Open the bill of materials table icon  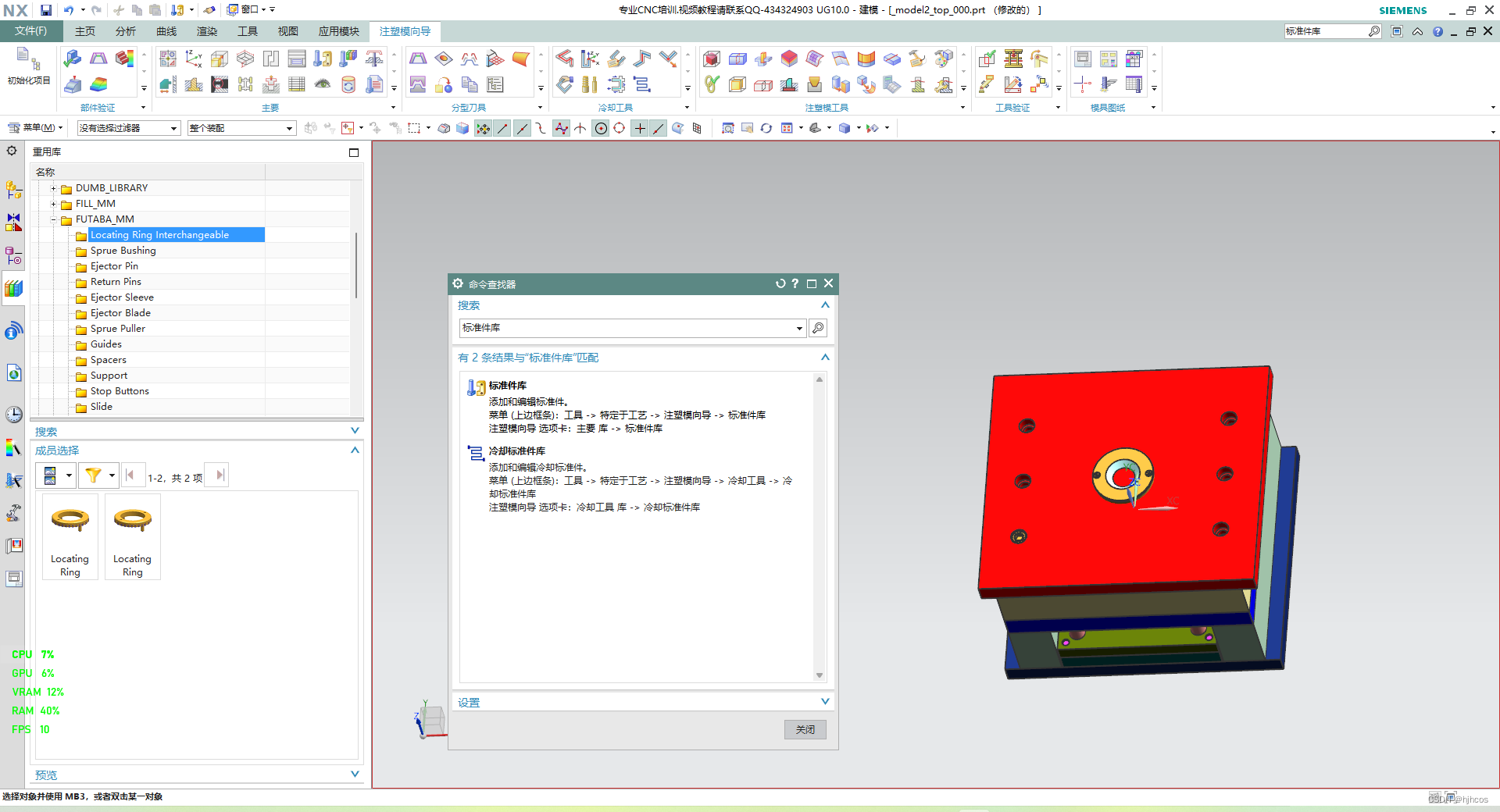297,84
